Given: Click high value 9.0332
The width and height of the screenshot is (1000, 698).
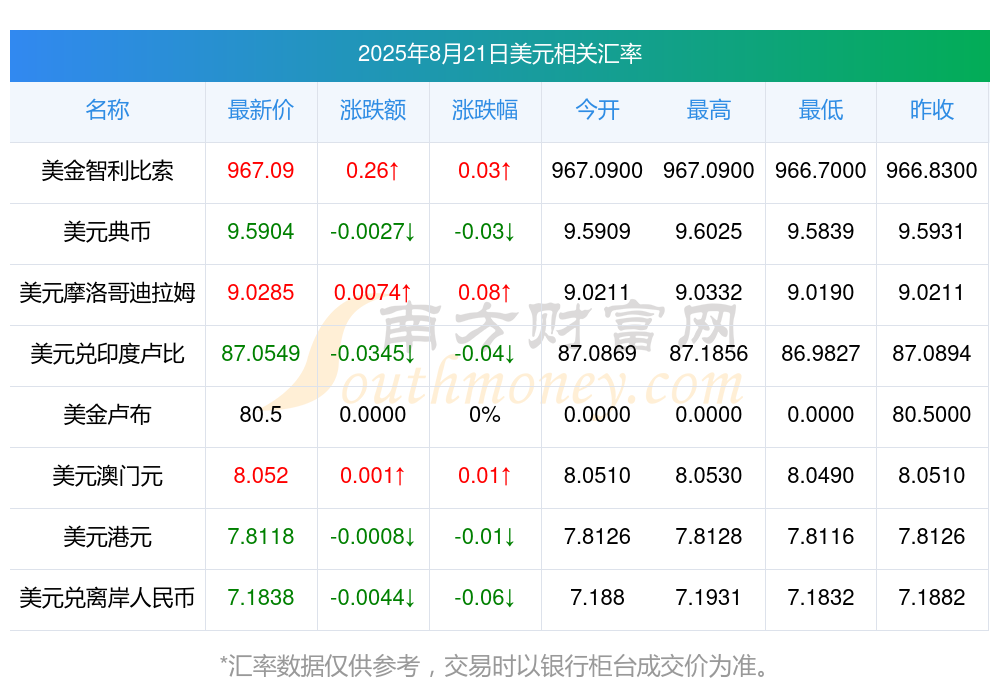Looking at the screenshot, I should tap(709, 293).
